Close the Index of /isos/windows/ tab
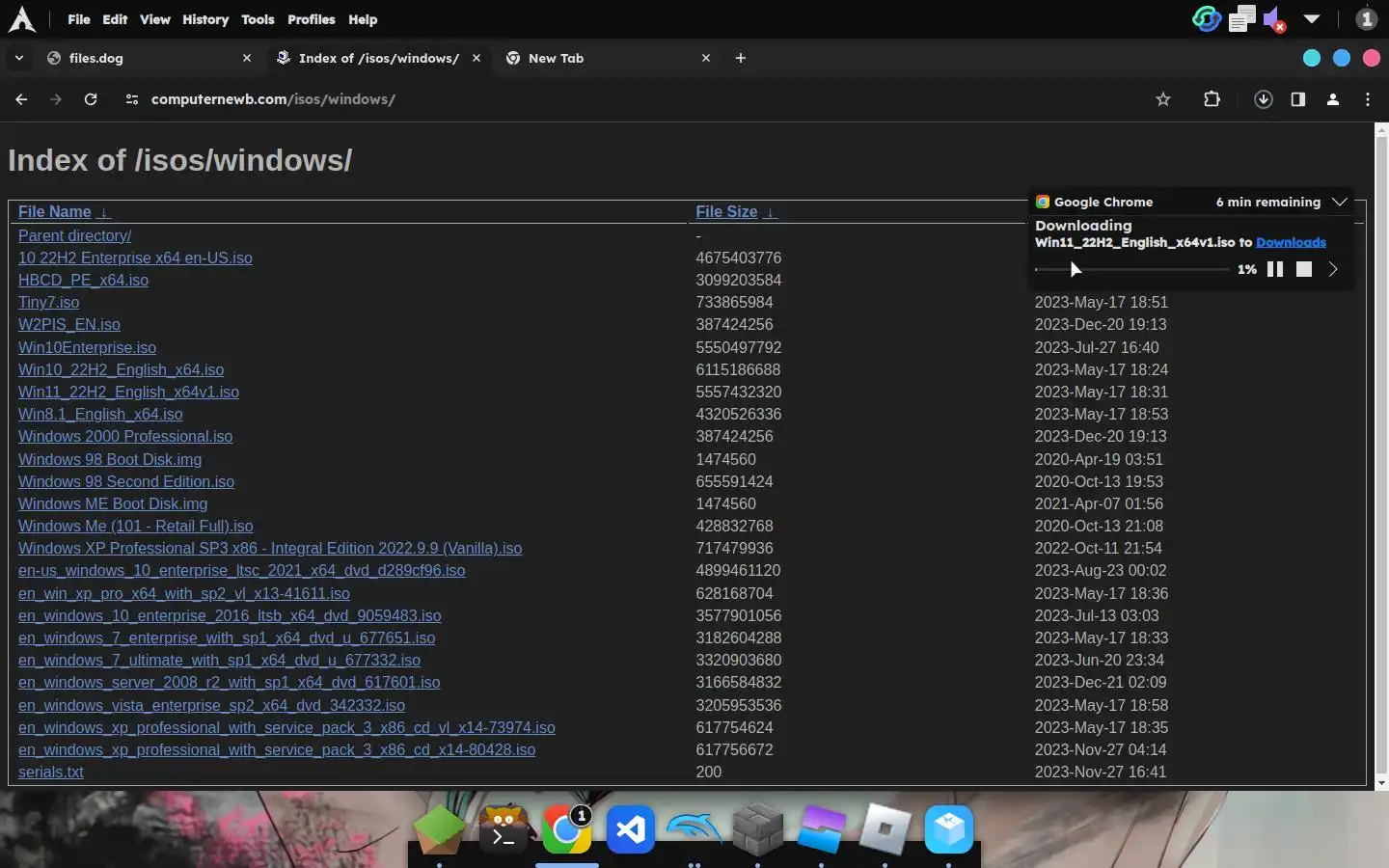This screenshot has width=1389, height=868. click(x=477, y=58)
